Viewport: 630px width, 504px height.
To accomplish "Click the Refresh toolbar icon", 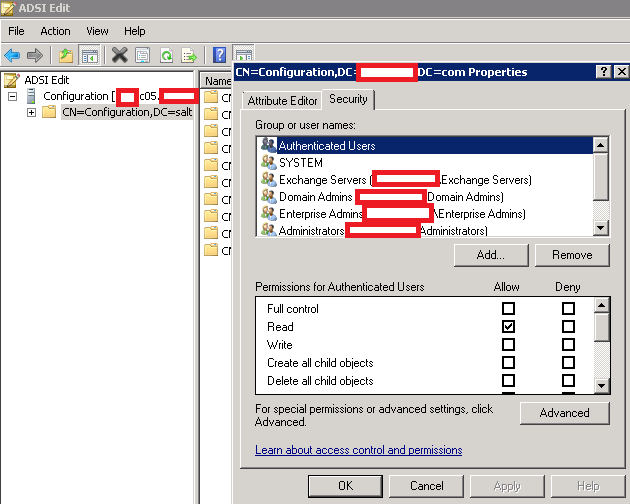I will (166, 55).
